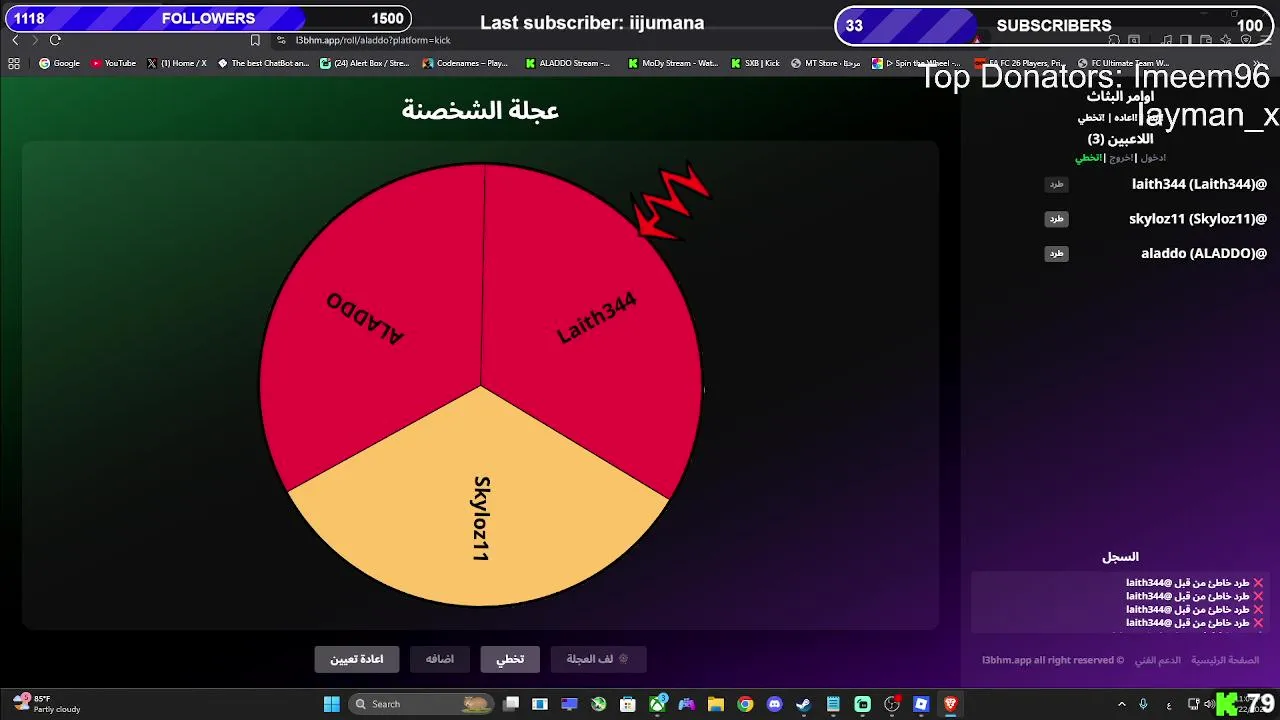Open the weather widget showing 85°F
The image size is (1280, 720).
click(x=46, y=704)
